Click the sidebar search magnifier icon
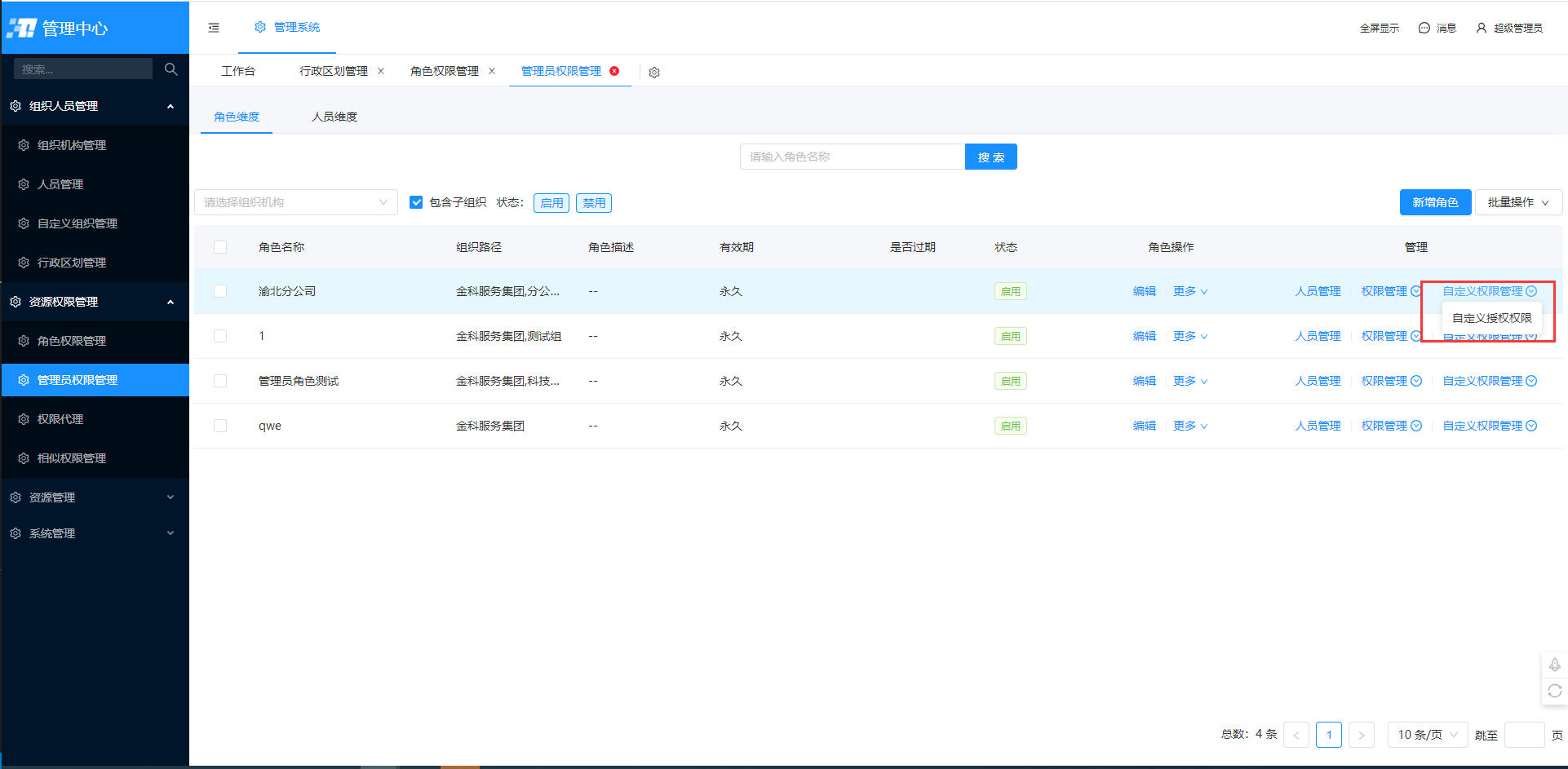Image resolution: width=1568 pixels, height=769 pixels. tap(171, 69)
